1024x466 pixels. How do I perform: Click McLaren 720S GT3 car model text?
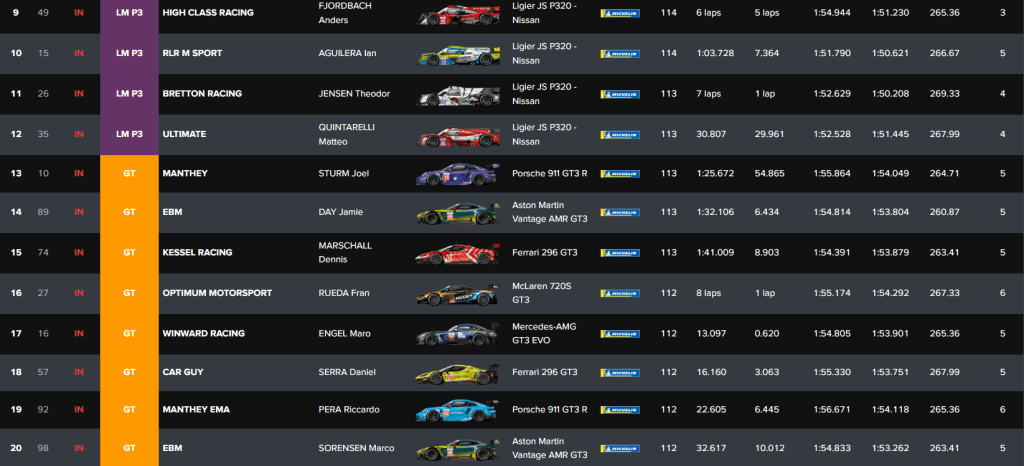540,293
